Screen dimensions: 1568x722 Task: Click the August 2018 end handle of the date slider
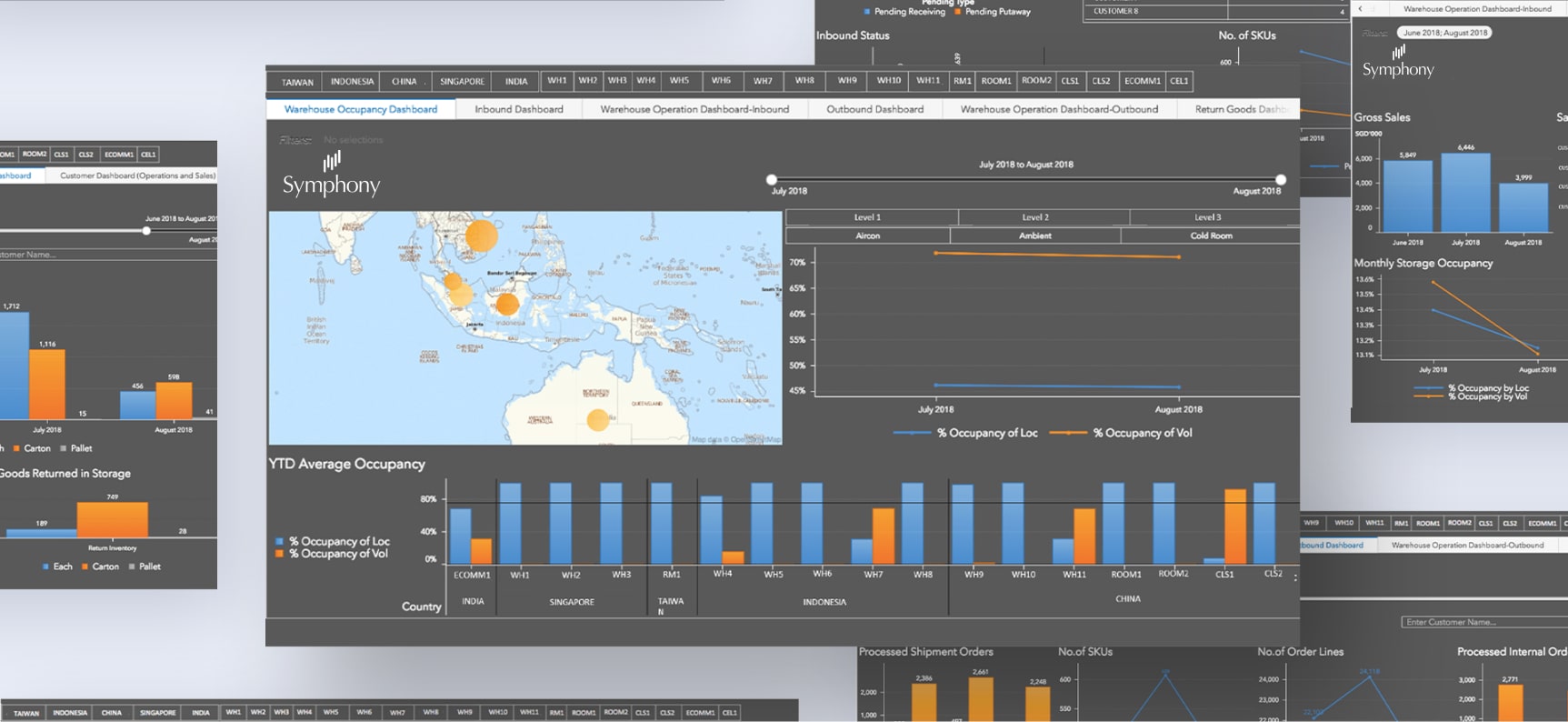point(1281,180)
